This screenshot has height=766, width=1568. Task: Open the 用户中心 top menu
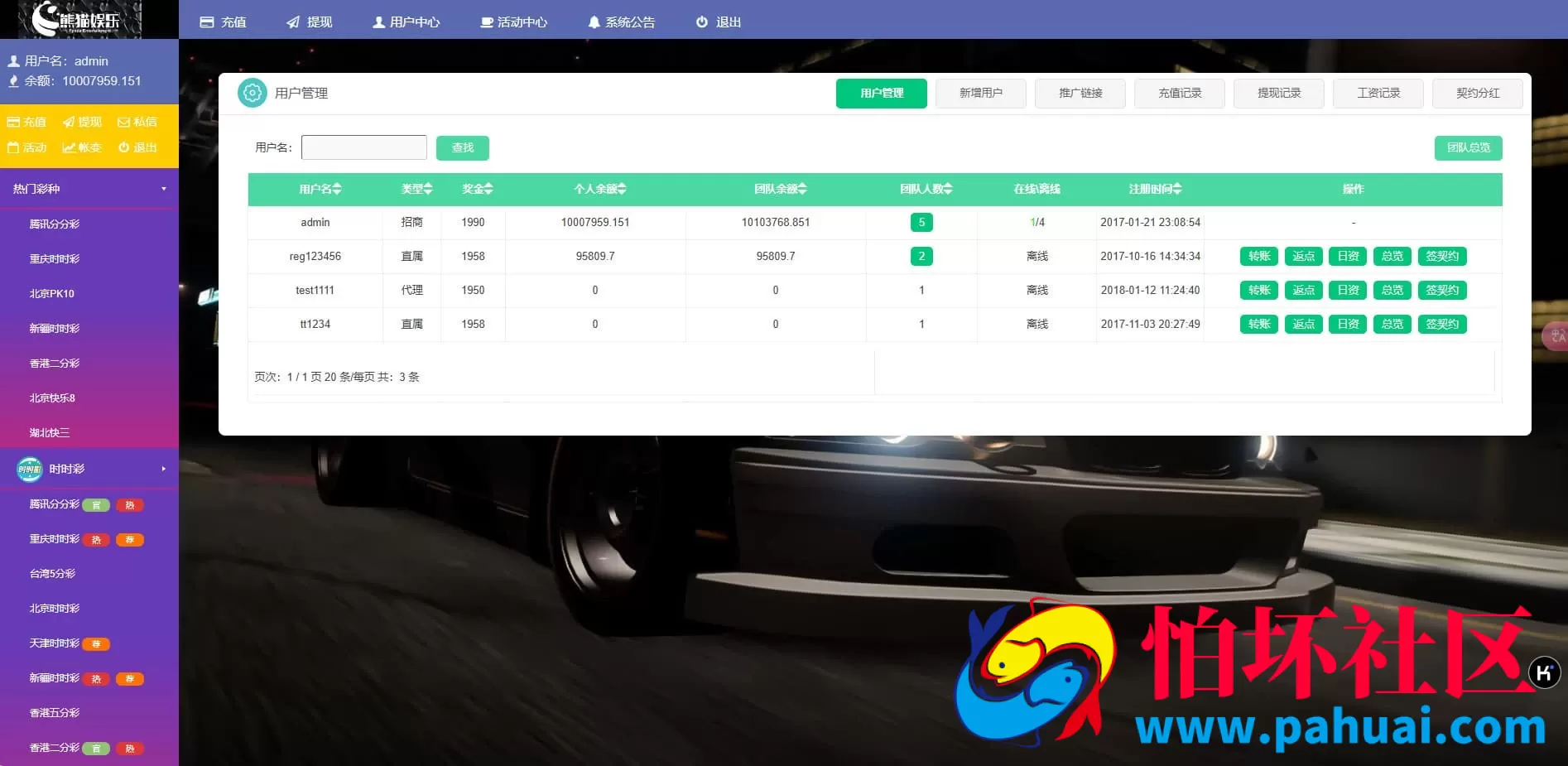[406, 22]
